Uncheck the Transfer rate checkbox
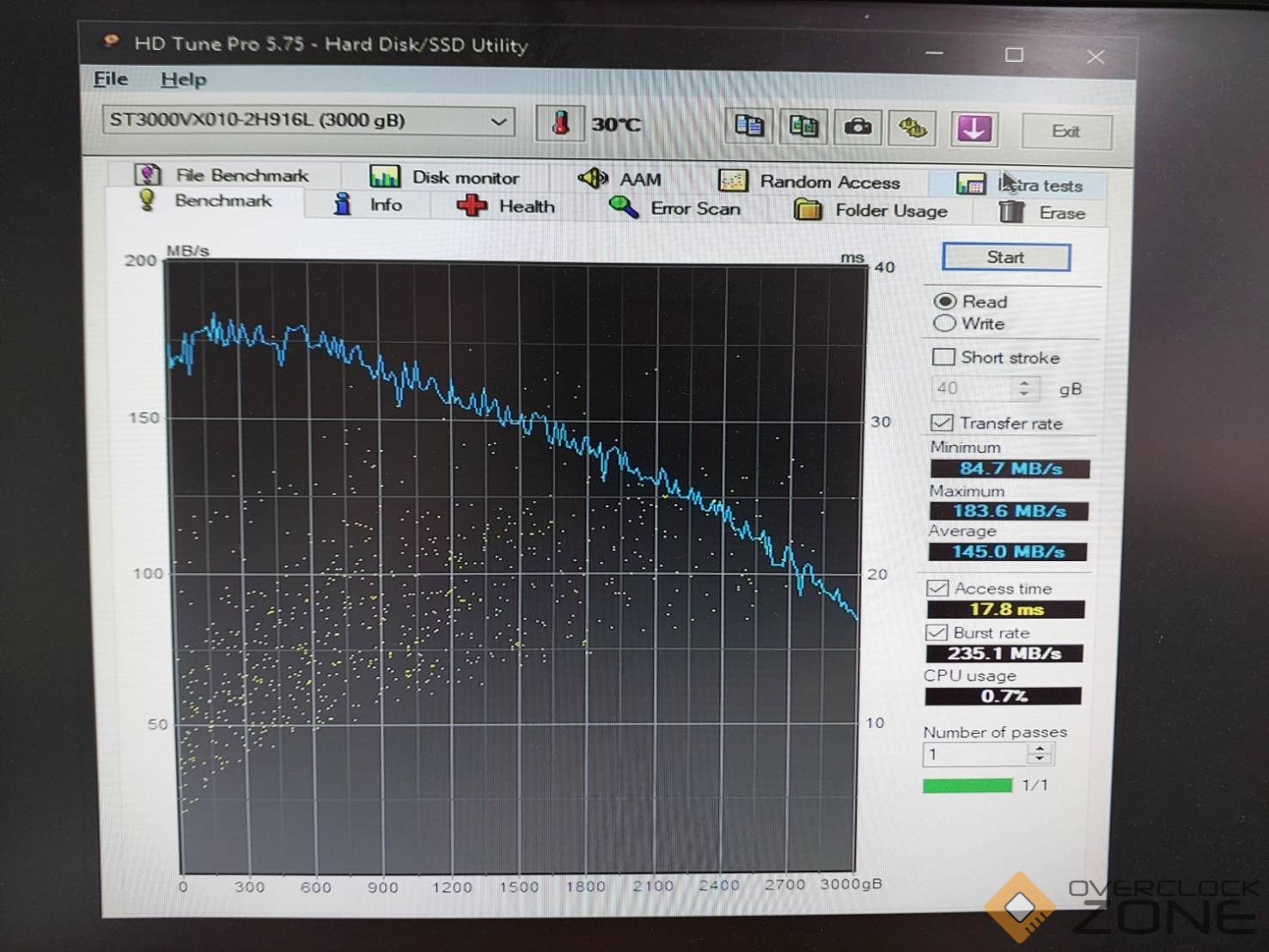 tap(942, 423)
